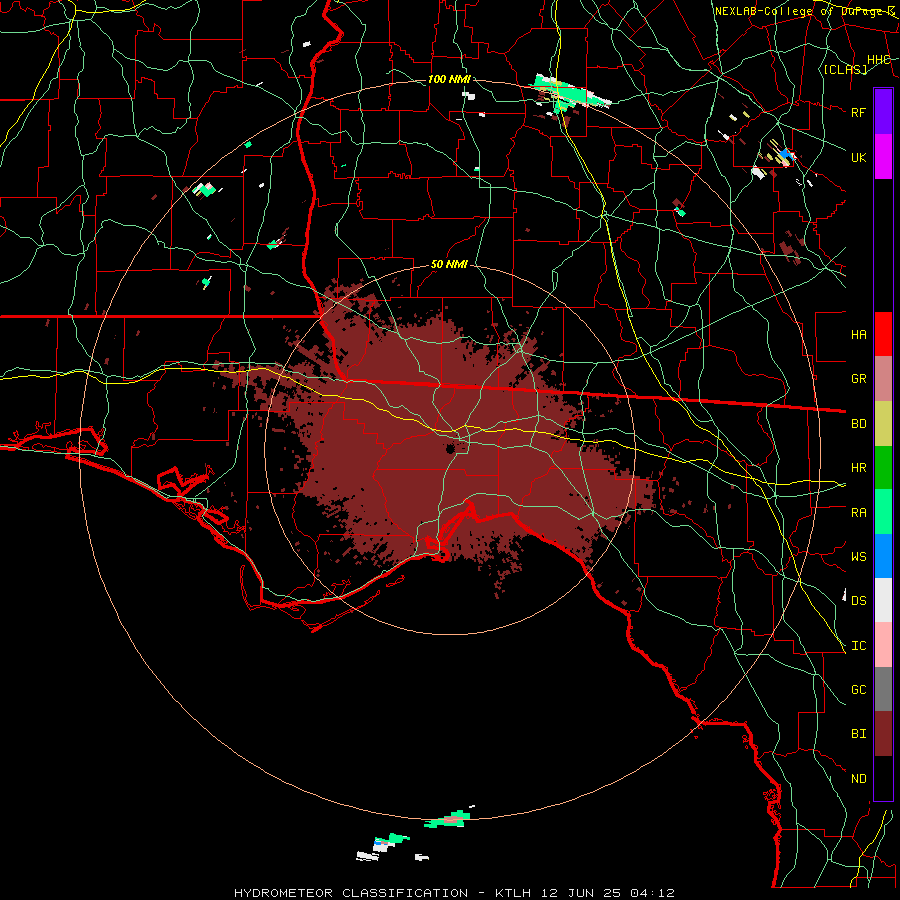This screenshot has height=900, width=900.
Task: Click the HA red legend swatch
Action: click(883, 334)
